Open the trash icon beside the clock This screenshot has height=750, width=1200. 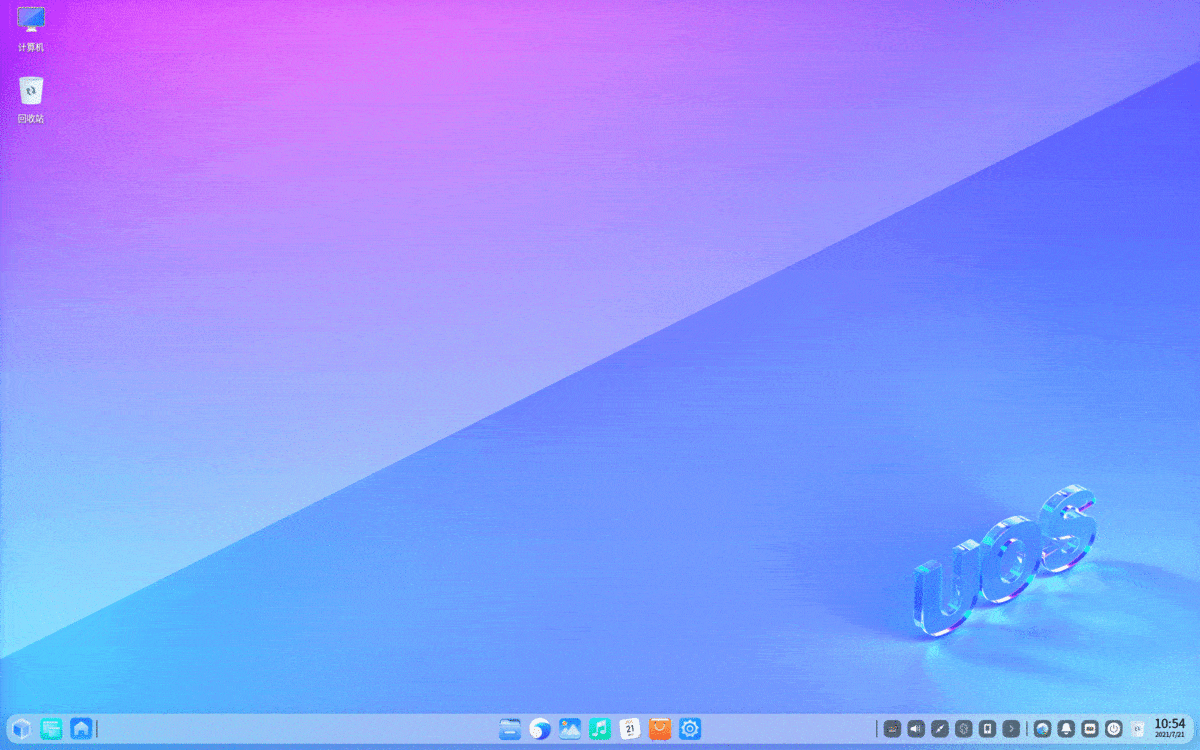pos(1138,729)
